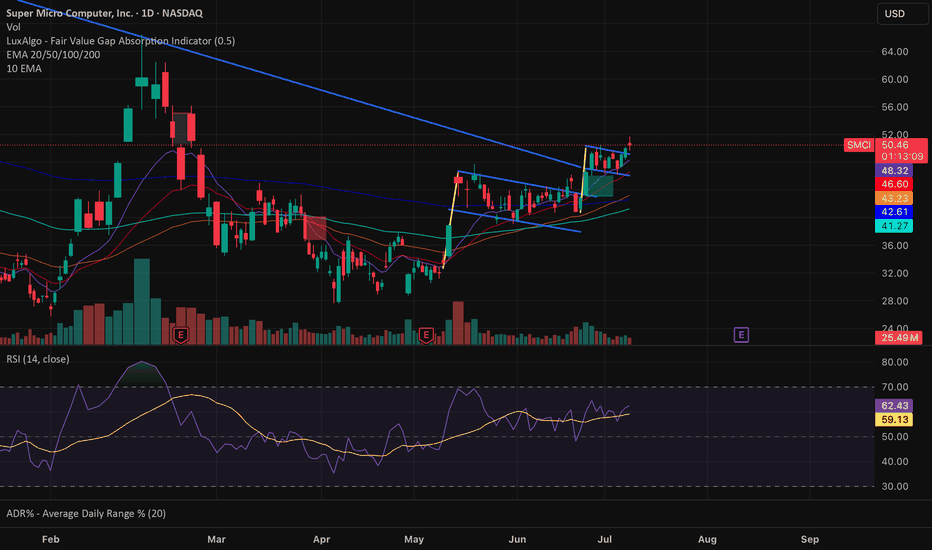Click the 42.61 EMA value label
Viewport: 932px width, 550px height.
(x=894, y=212)
